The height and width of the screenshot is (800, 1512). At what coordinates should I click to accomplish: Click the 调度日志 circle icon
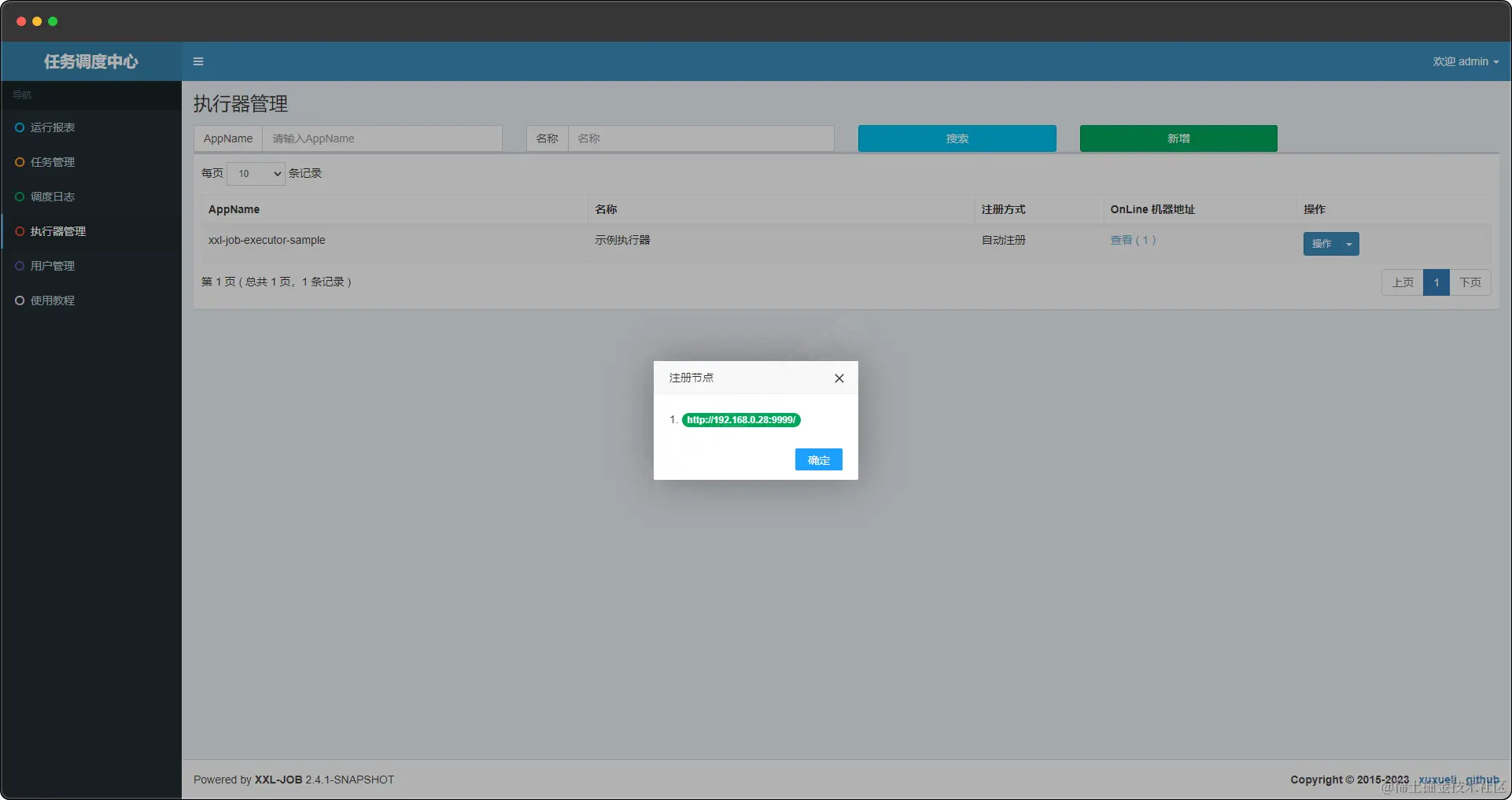pyautogui.click(x=20, y=197)
